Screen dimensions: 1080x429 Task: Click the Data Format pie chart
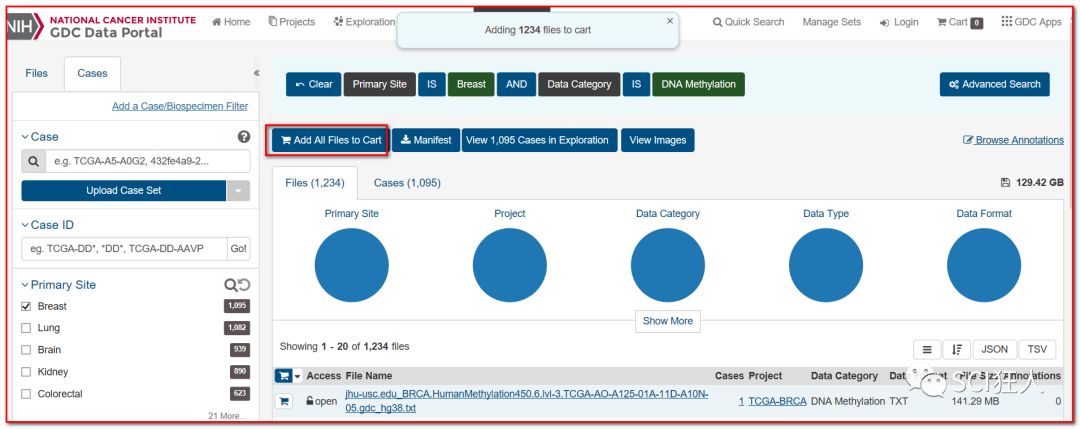click(x=984, y=265)
